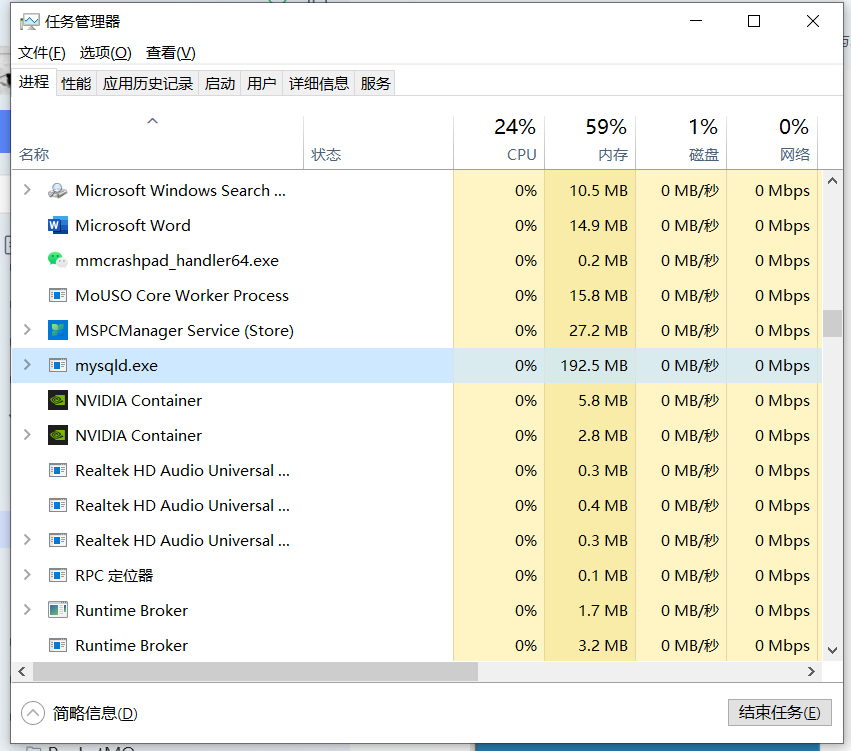The width and height of the screenshot is (851, 751).
Task: Click the Microsoft Word process icon
Action: [58, 226]
